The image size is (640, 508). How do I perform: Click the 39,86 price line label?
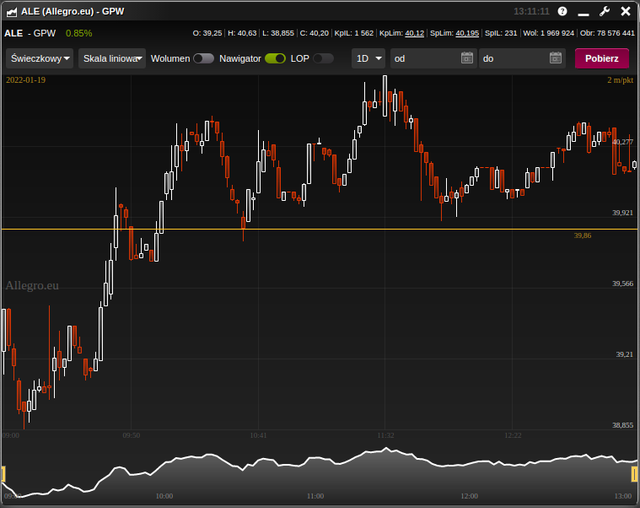click(x=582, y=235)
